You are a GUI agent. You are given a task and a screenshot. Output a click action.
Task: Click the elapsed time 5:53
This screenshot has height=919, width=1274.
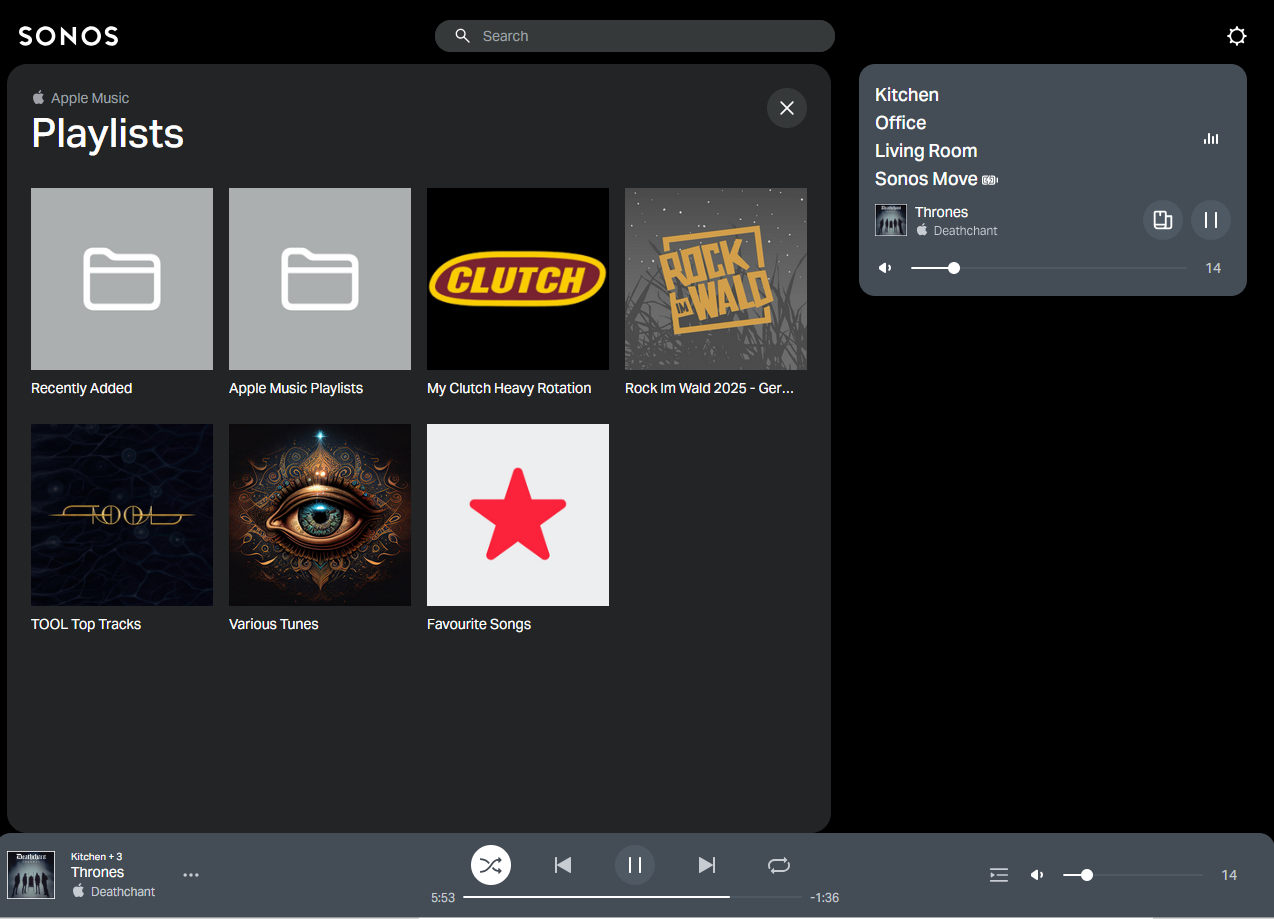(443, 898)
